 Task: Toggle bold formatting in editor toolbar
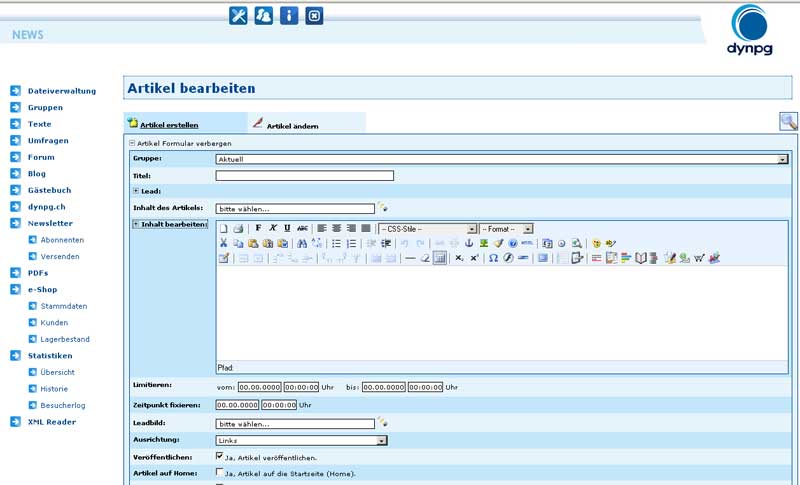point(258,228)
